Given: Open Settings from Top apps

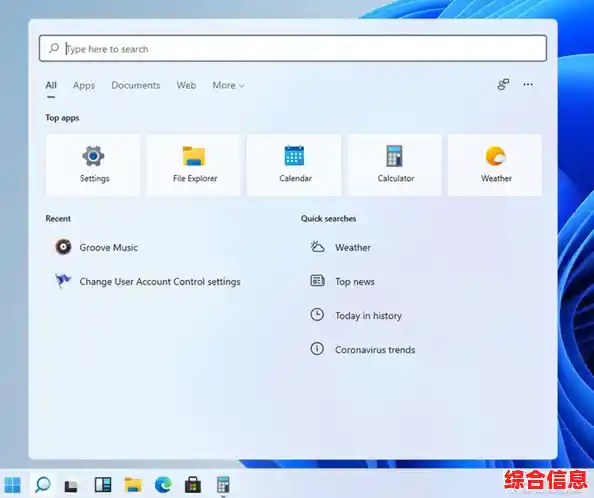Looking at the screenshot, I should click(x=93, y=165).
